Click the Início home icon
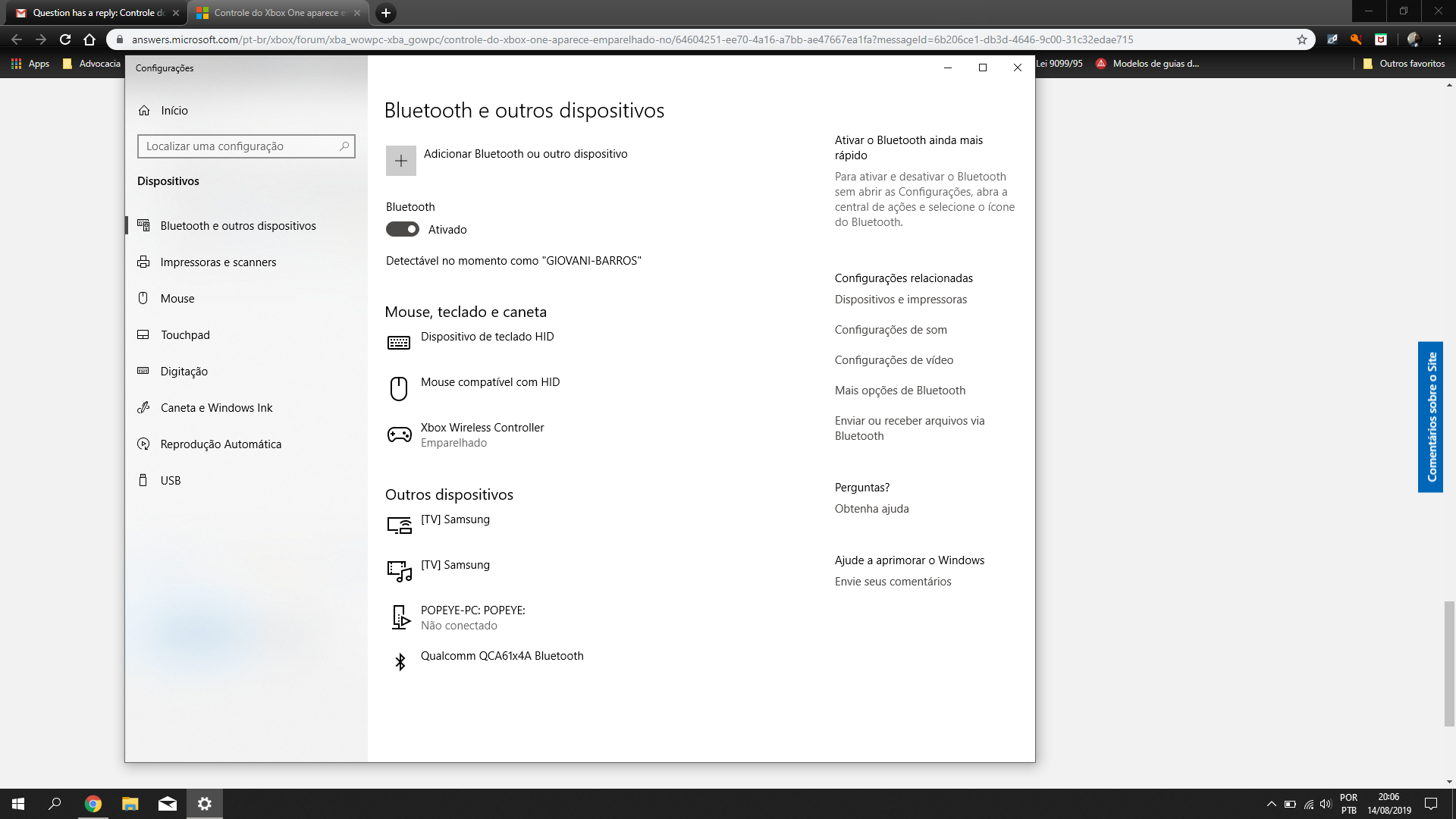1456x819 pixels. [144, 111]
